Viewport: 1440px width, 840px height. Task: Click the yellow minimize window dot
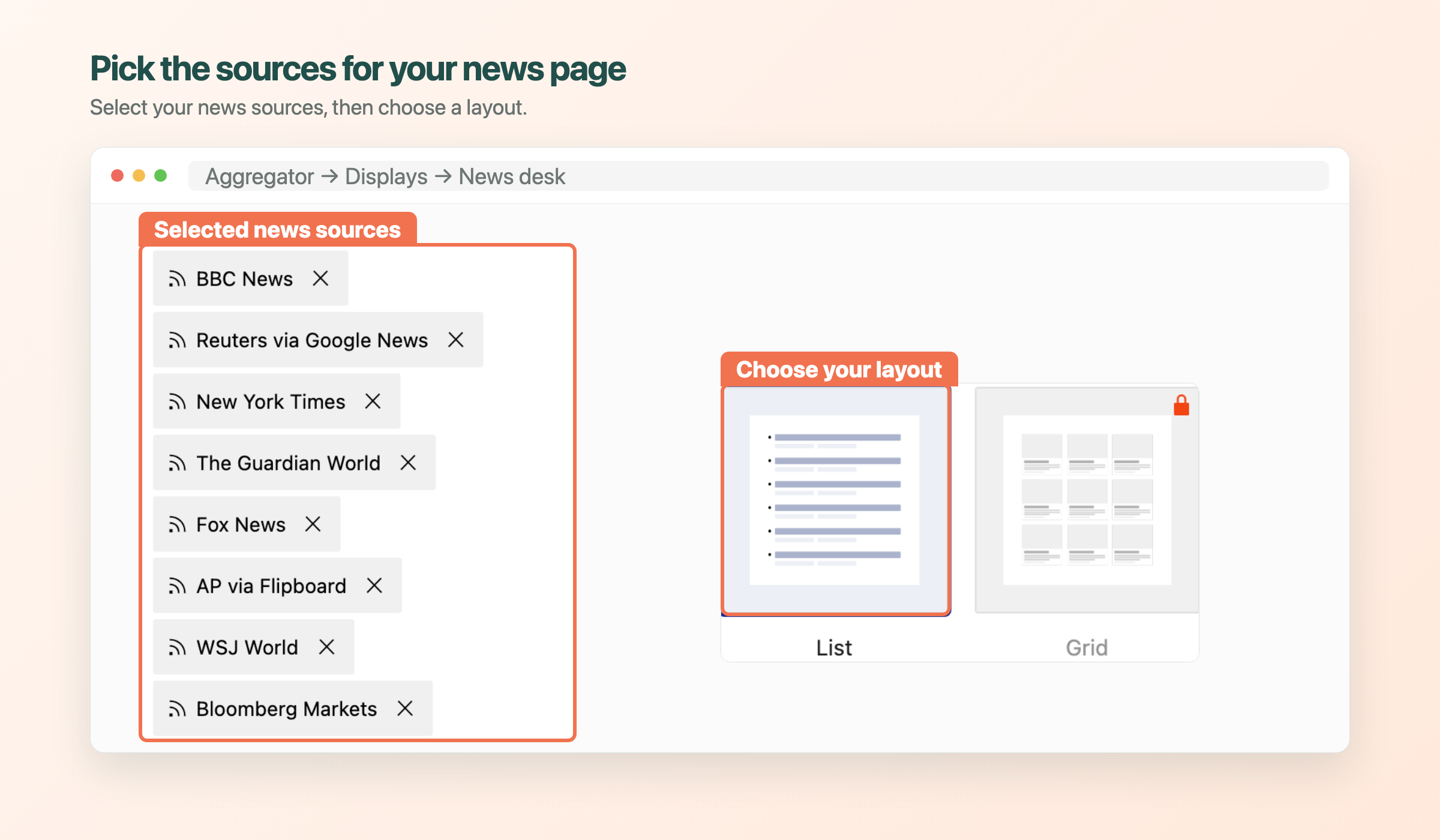point(139,175)
